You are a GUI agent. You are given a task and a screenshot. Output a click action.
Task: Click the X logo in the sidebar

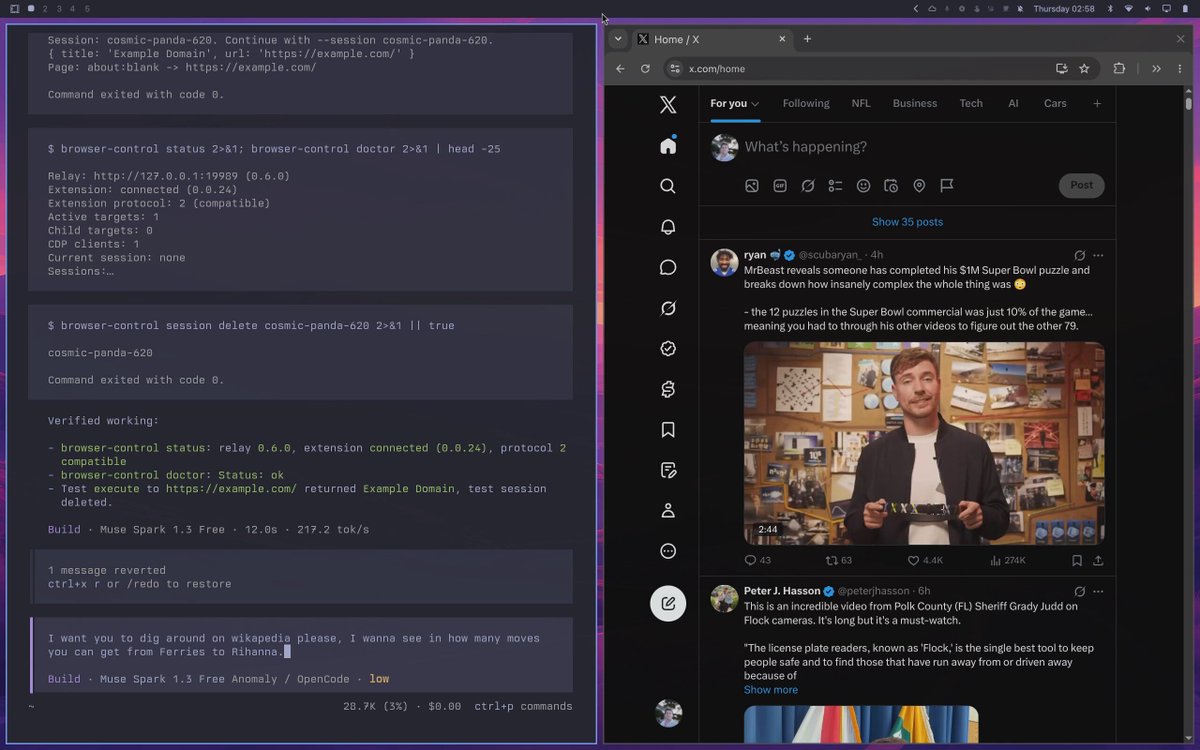[x=668, y=105]
